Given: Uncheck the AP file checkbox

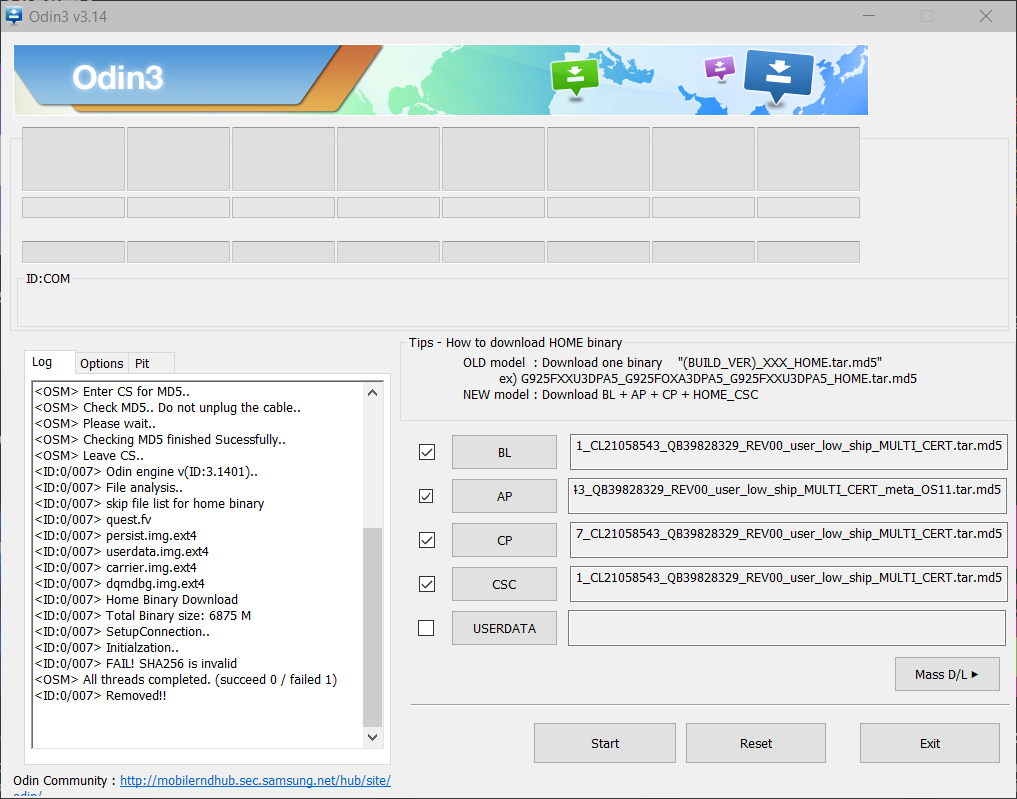Looking at the screenshot, I should coord(427,496).
